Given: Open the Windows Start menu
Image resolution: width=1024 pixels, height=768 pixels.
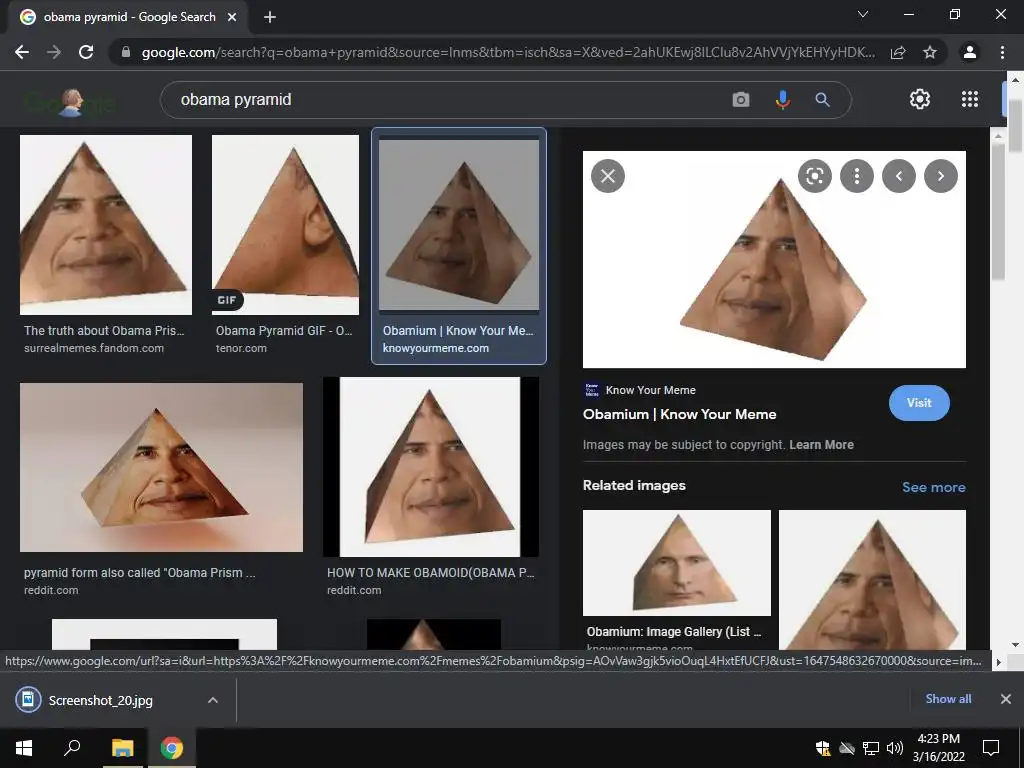Looking at the screenshot, I should (24, 748).
